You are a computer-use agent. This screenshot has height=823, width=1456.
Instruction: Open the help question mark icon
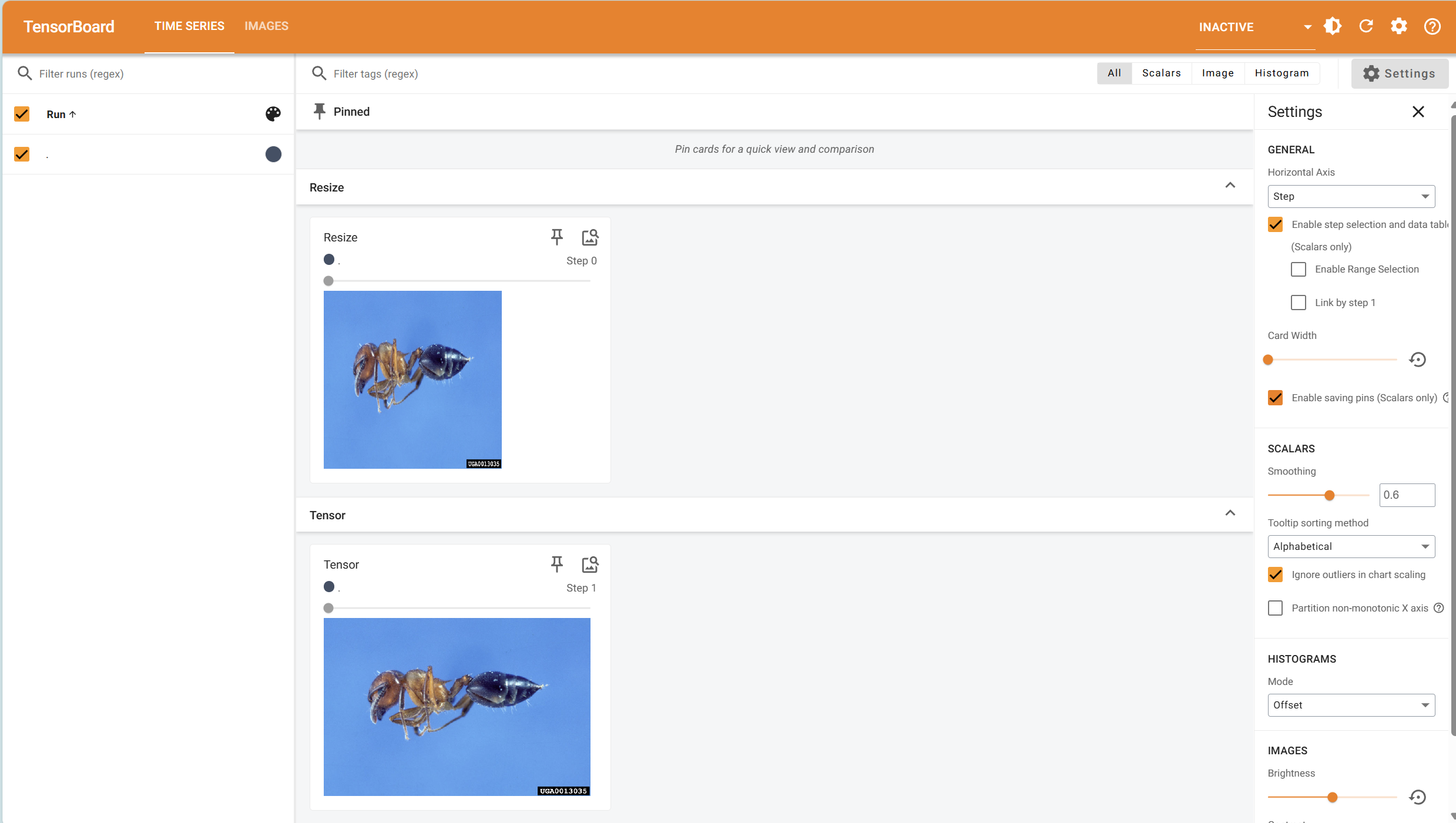point(1432,26)
